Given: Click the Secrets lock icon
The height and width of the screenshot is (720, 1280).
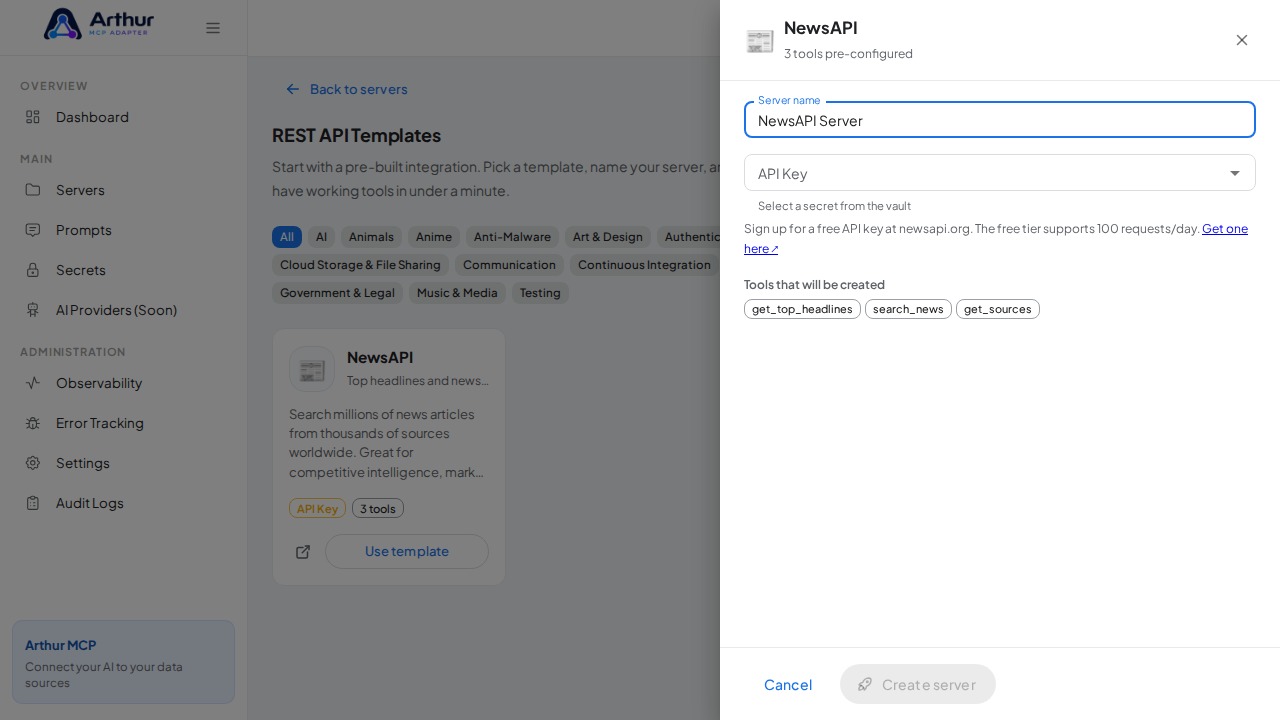Looking at the screenshot, I should 33,270.
